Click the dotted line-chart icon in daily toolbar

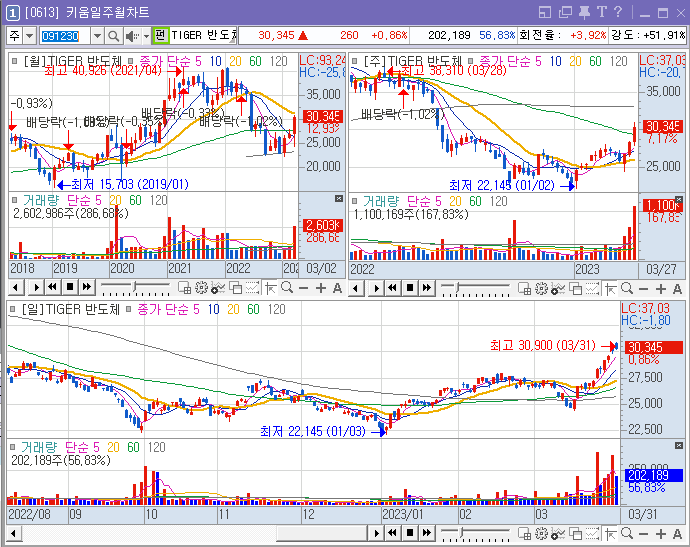click(592, 533)
